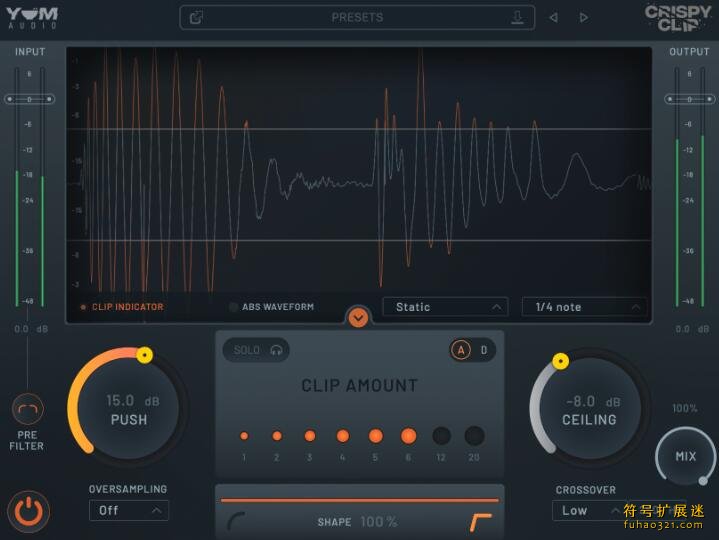Set clip amount to 20
Image resolution: width=719 pixels, height=540 pixels.
click(474, 436)
